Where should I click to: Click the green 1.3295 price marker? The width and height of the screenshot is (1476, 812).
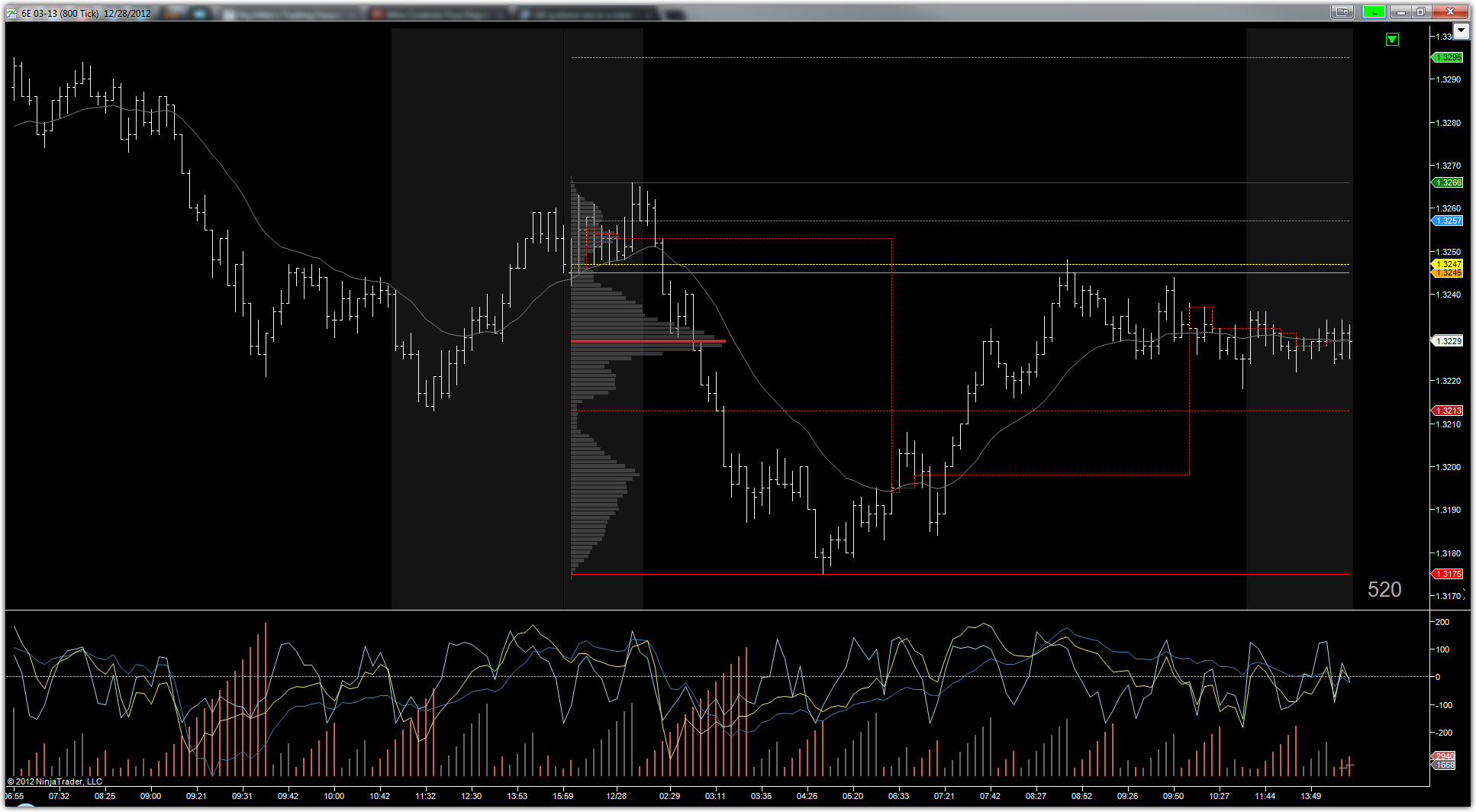[1447, 57]
